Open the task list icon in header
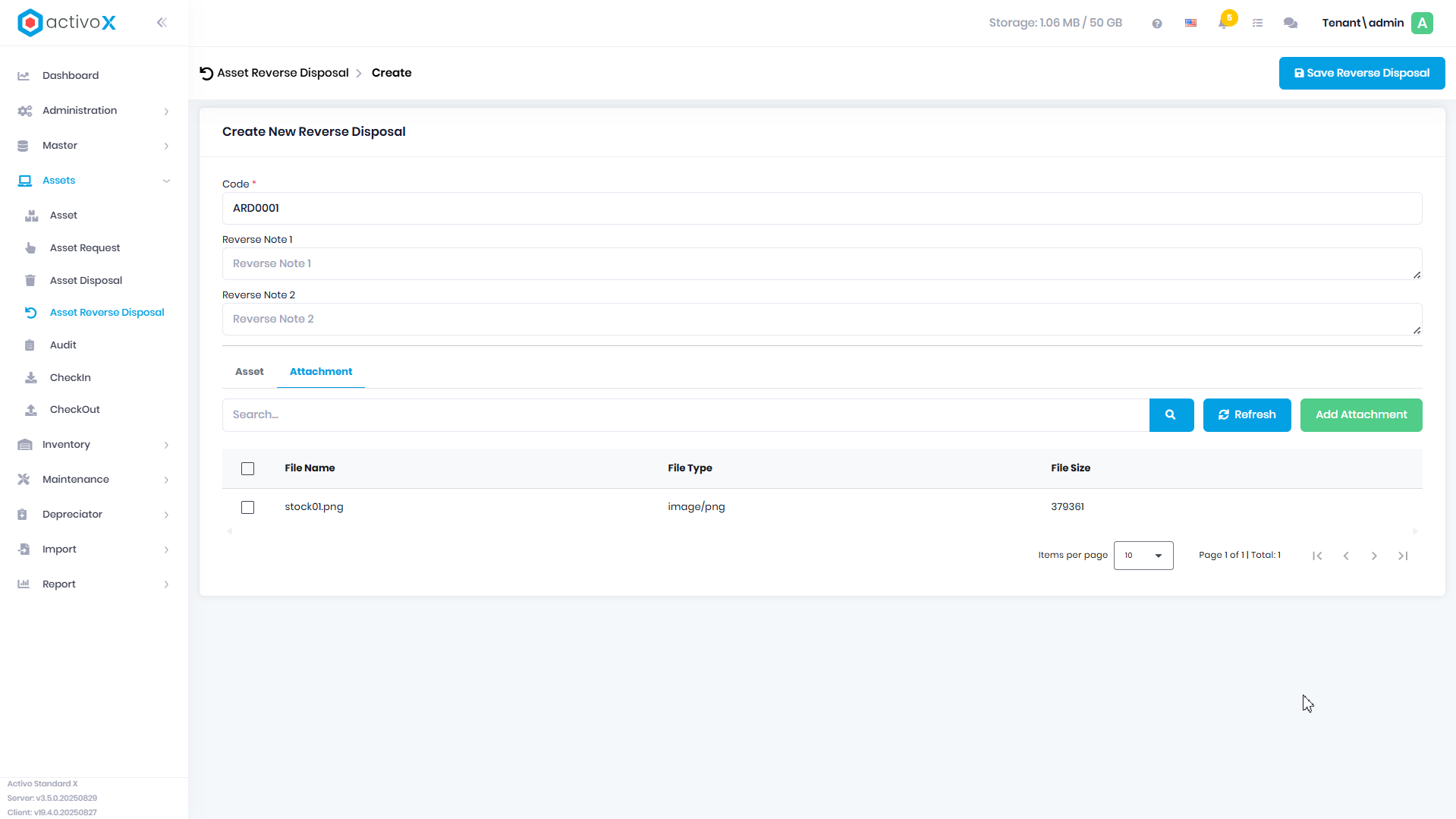The width and height of the screenshot is (1456, 819). pos(1257,24)
